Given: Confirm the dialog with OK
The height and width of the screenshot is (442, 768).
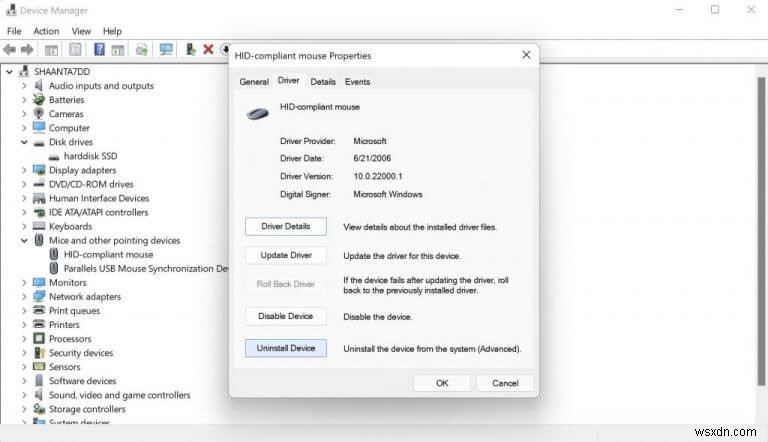Looking at the screenshot, I should [442, 383].
